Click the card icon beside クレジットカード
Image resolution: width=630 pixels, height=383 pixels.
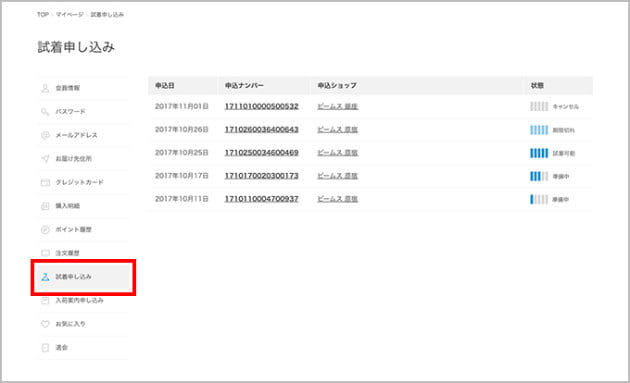tap(45, 182)
